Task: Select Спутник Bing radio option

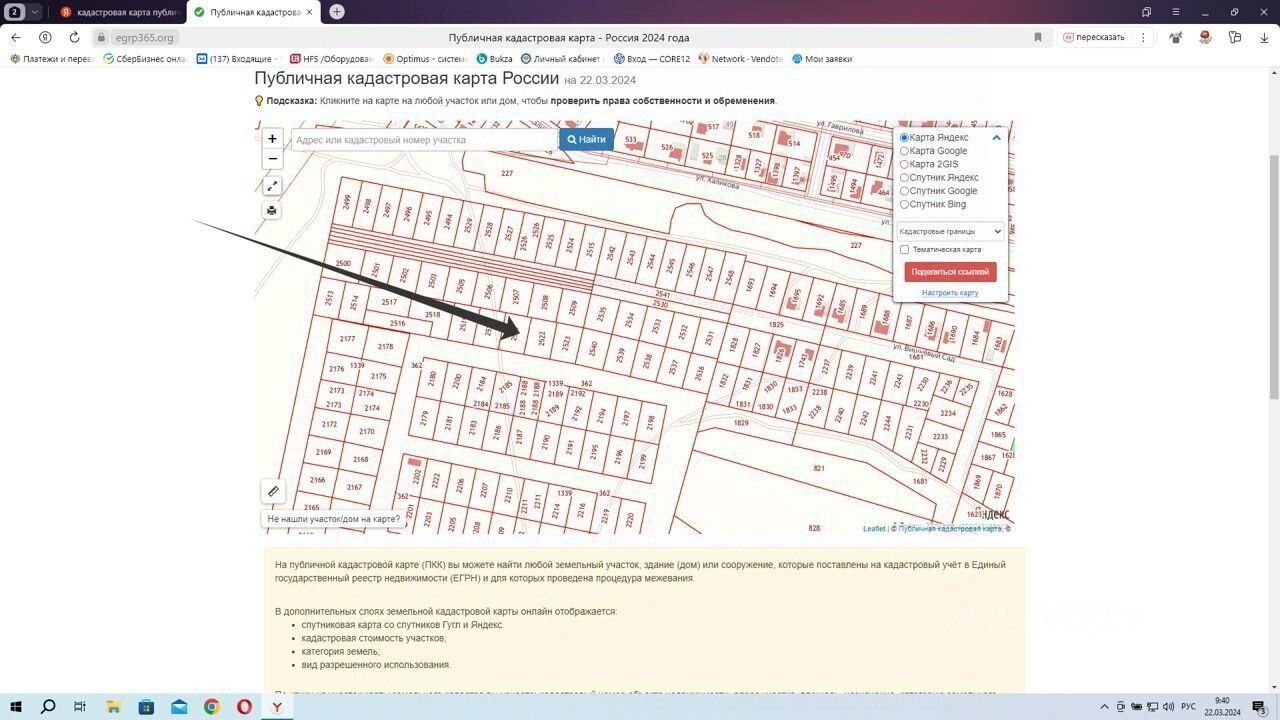Action: tap(904, 204)
